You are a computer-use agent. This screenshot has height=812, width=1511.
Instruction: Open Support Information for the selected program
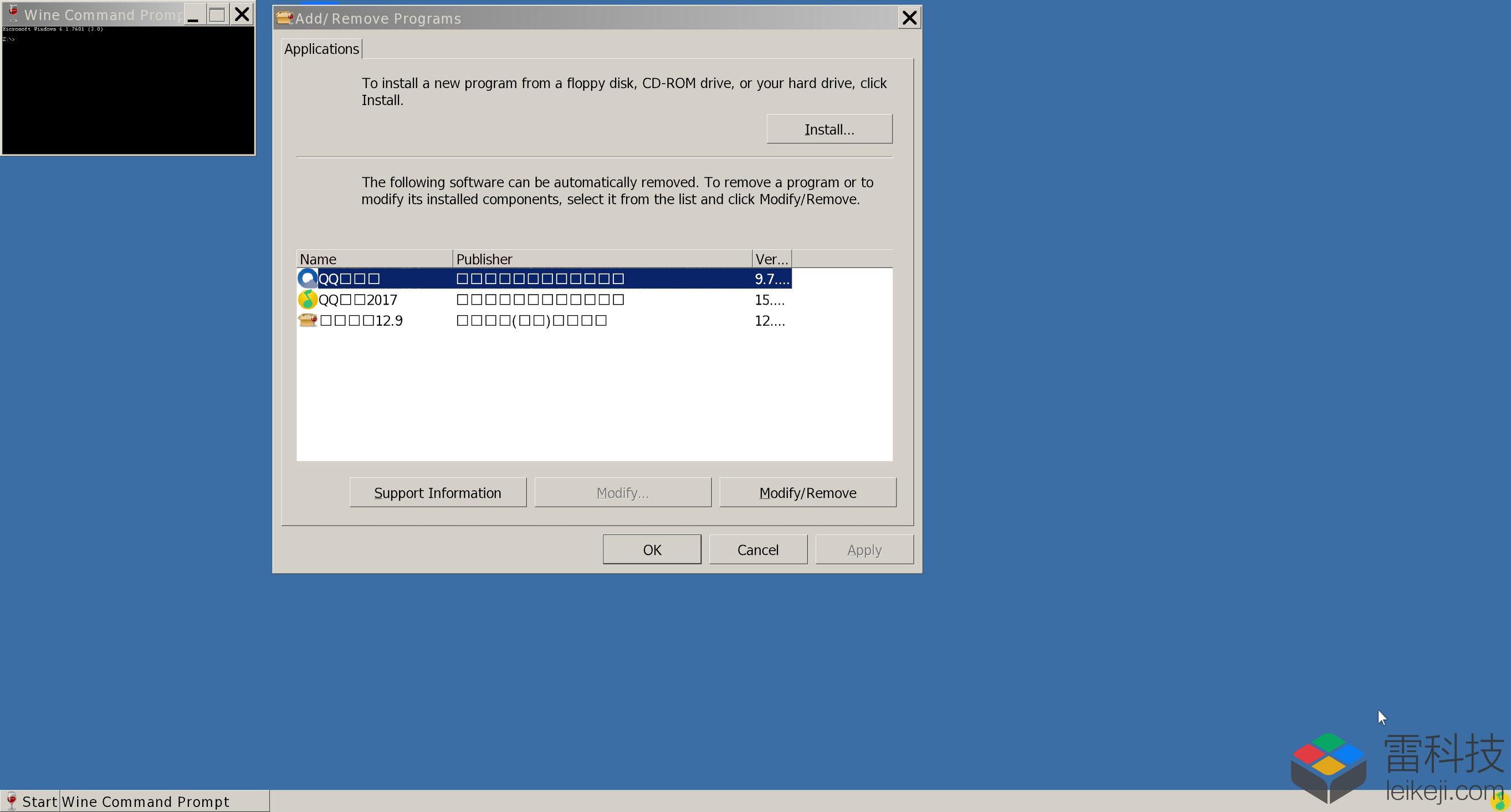(x=438, y=492)
